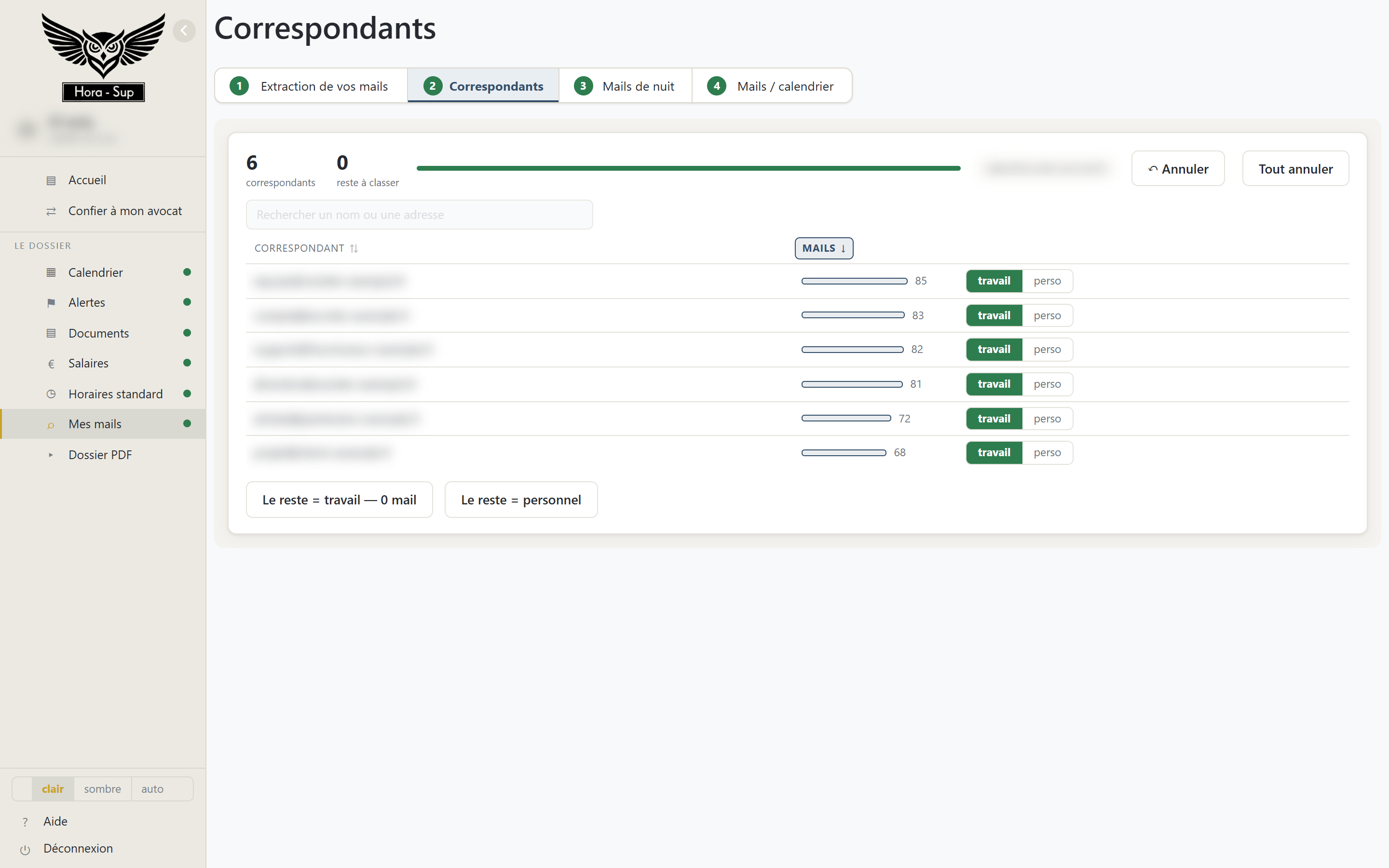Sort by the CORRESPONDANT column header
This screenshot has height=868, width=1389.
pyautogui.click(x=306, y=248)
